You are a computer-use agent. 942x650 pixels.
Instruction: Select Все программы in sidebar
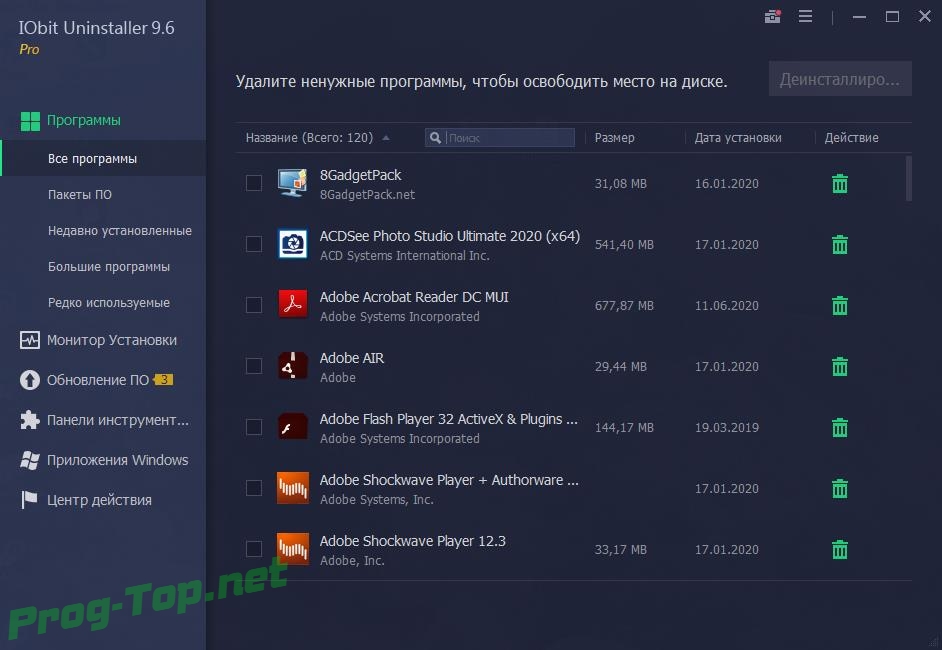point(103,159)
